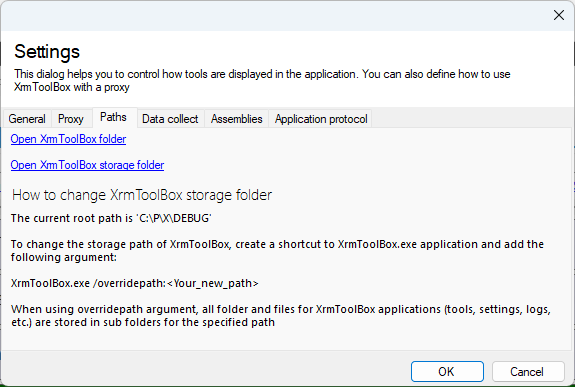Click the overridepath argument example text

(x=135, y=283)
